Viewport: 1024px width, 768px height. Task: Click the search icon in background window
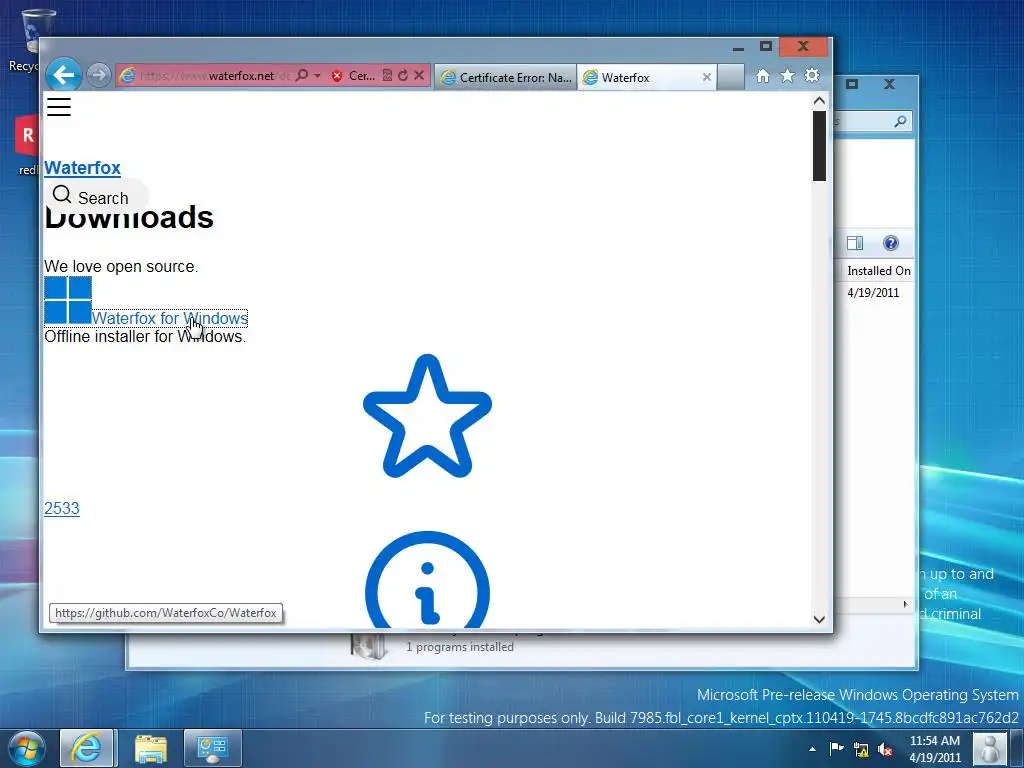(900, 121)
